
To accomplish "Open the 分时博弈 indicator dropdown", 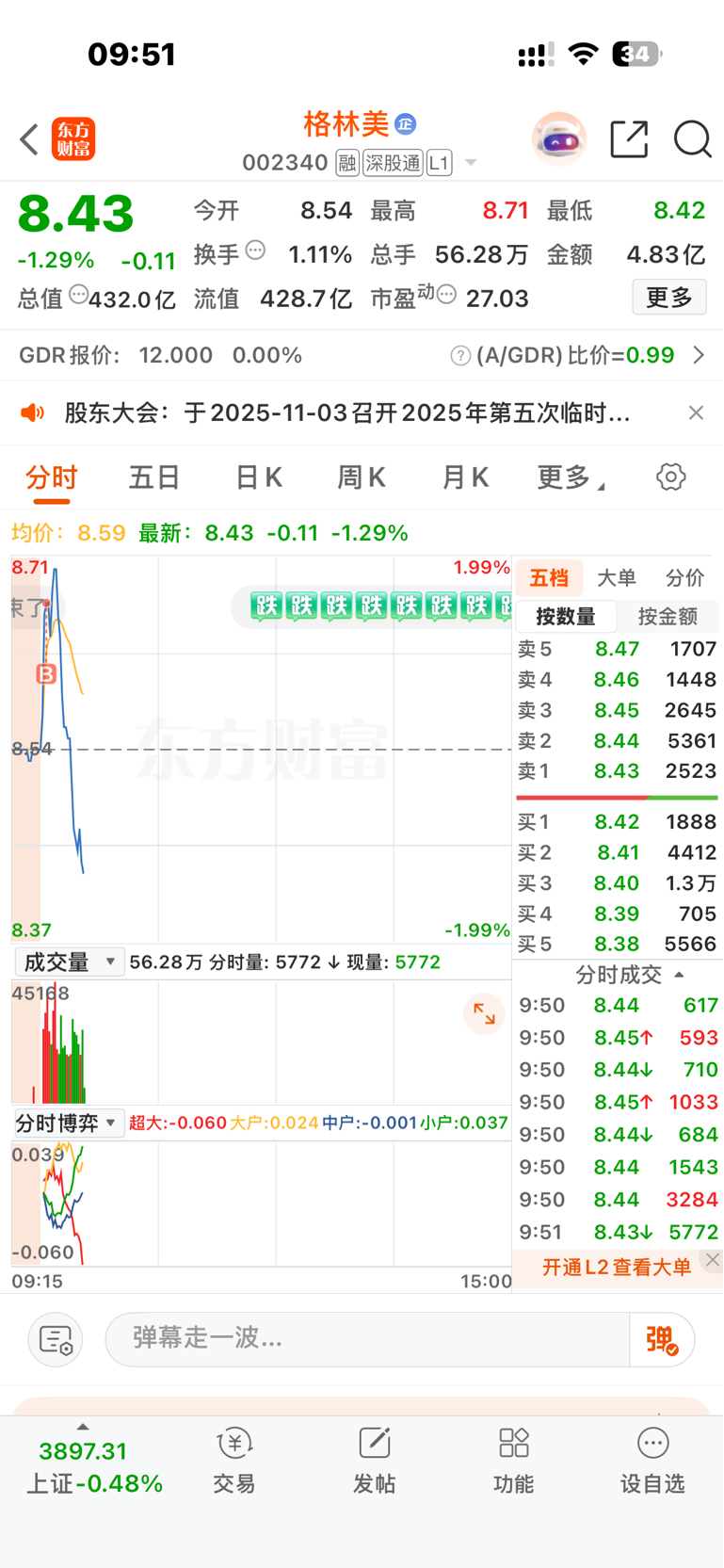I will (70, 1123).
